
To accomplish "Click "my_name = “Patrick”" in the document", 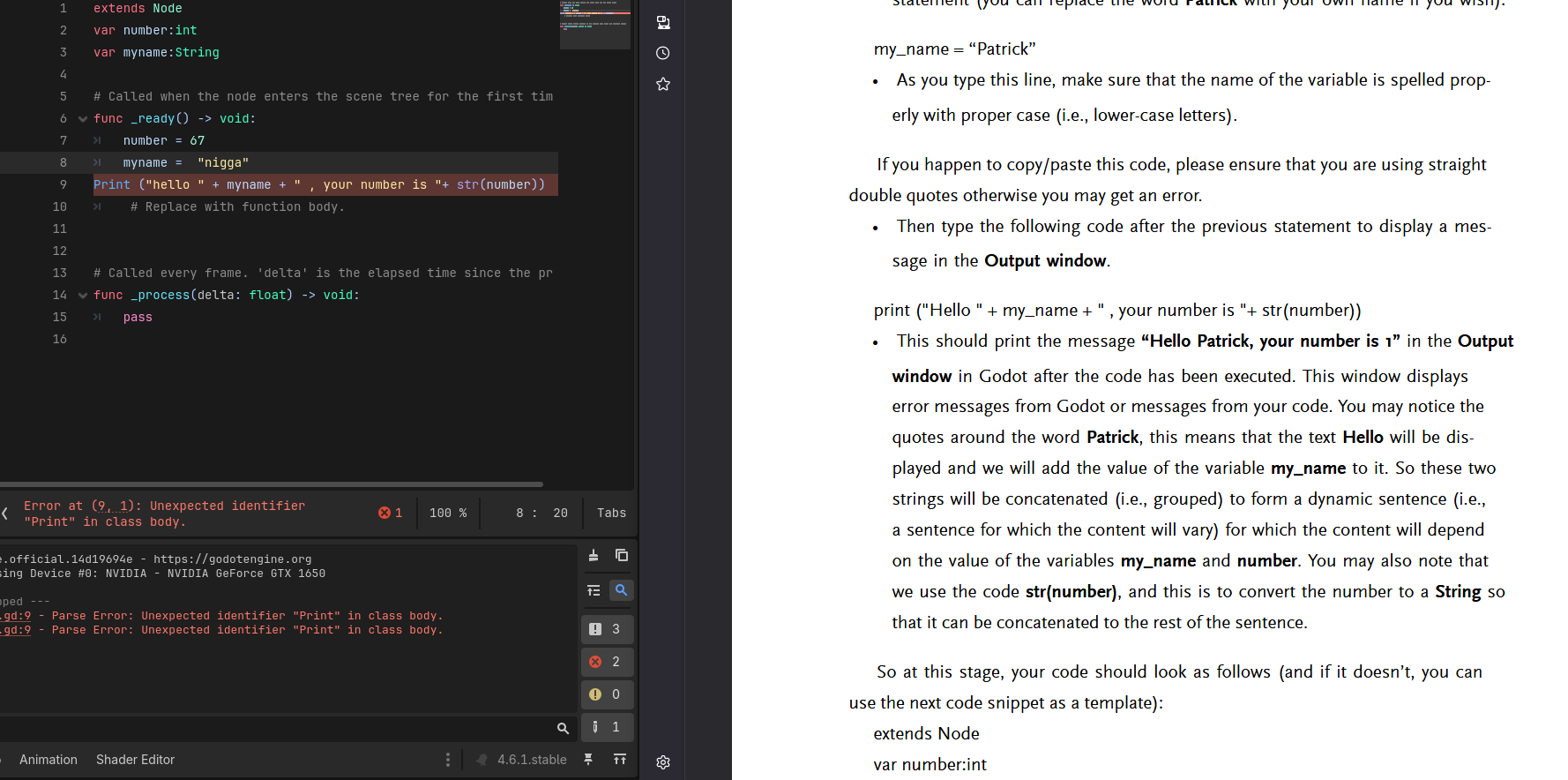I will click(954, 49).
